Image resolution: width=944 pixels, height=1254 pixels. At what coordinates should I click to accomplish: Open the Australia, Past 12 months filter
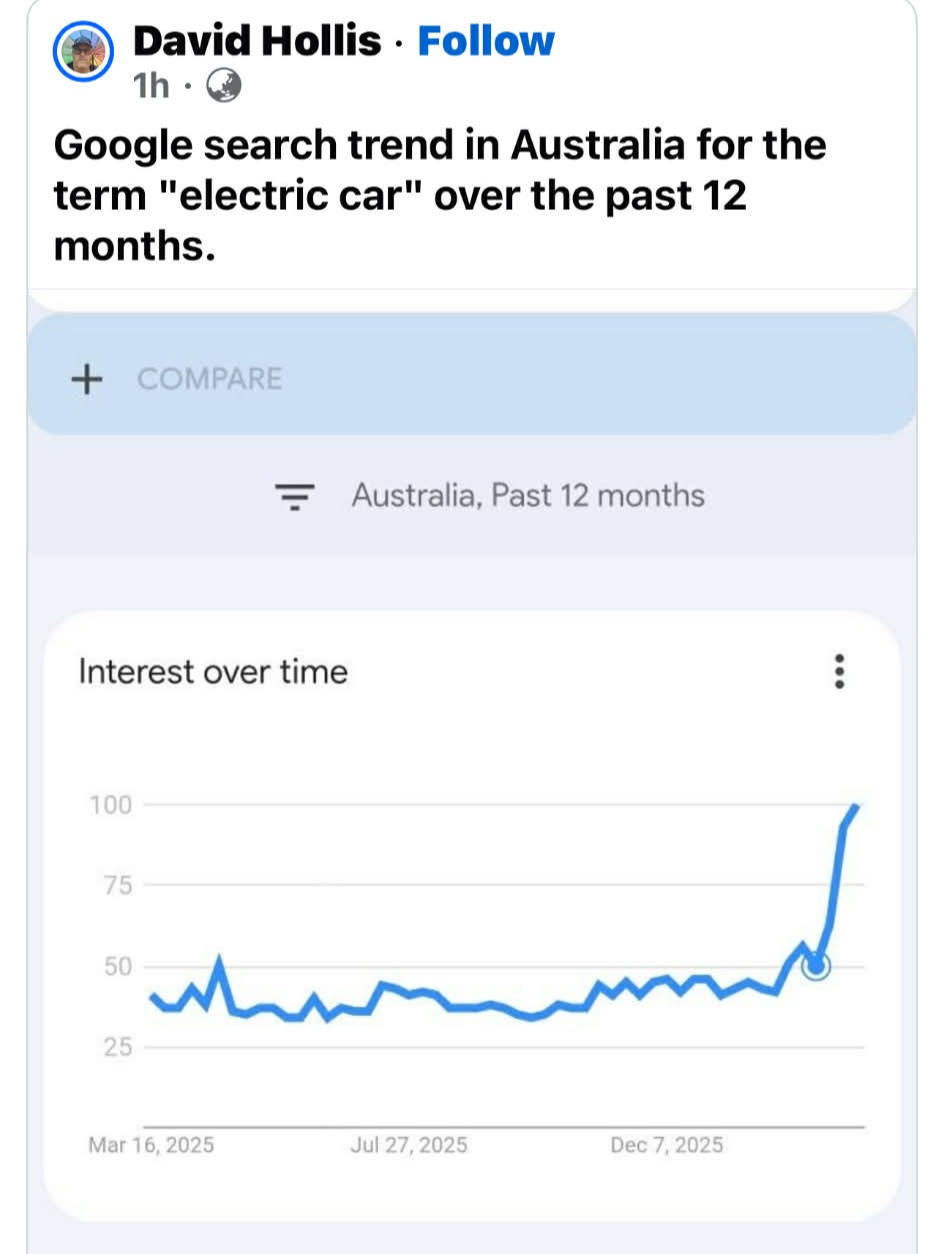pyautogui.click(x=527, y=496)
